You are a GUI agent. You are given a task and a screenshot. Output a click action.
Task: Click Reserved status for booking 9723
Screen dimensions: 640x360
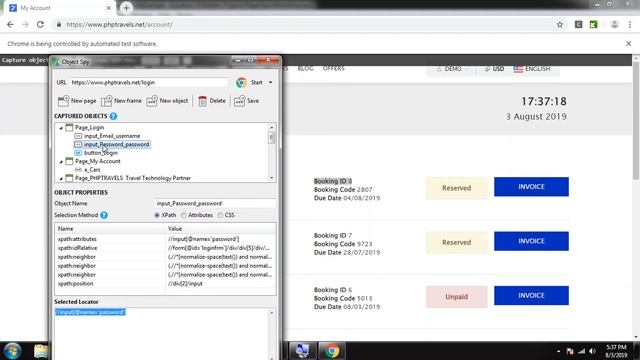pyautogui.click(x=456, y=242)
